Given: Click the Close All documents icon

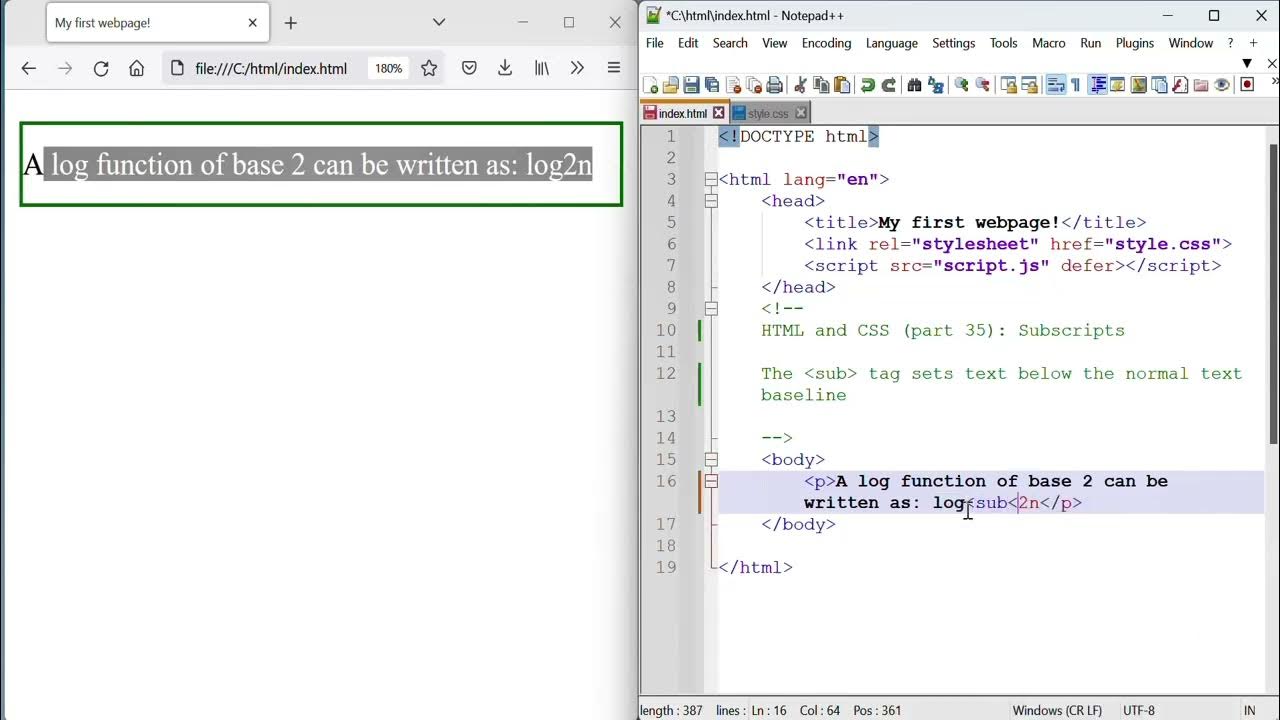Looking at the screenshot, I should click(754, 85).
